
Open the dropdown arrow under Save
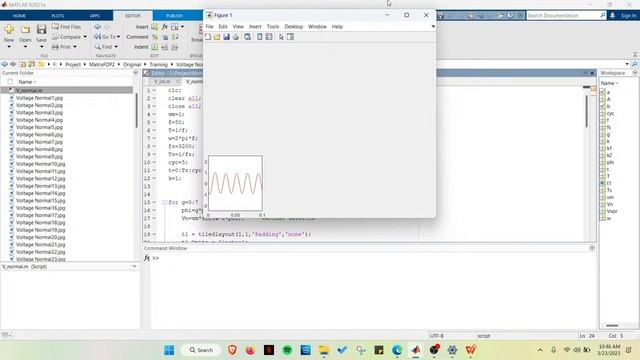[x=41, y=47]
